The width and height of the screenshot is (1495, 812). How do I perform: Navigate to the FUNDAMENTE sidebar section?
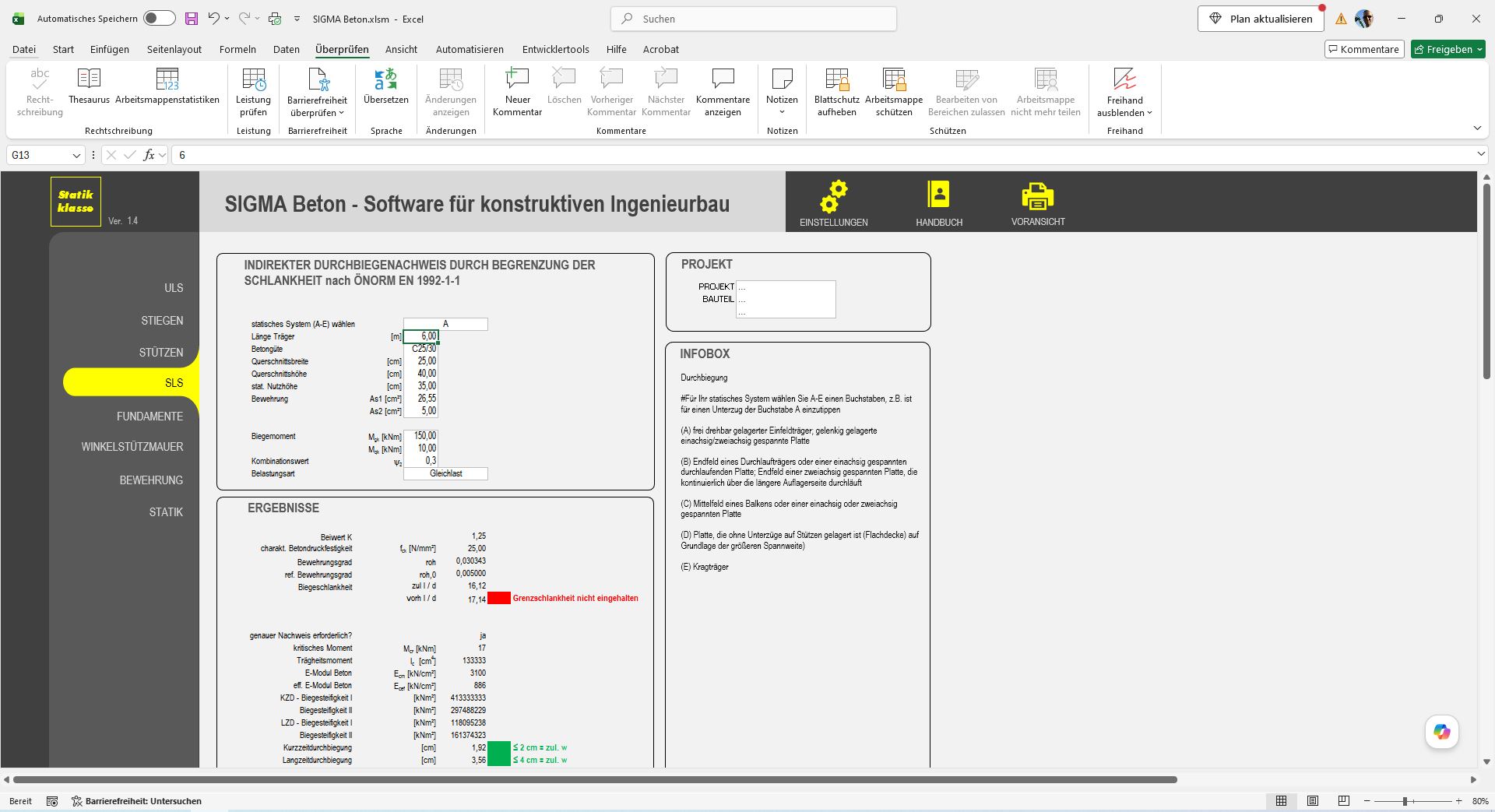tap(149, 417)
